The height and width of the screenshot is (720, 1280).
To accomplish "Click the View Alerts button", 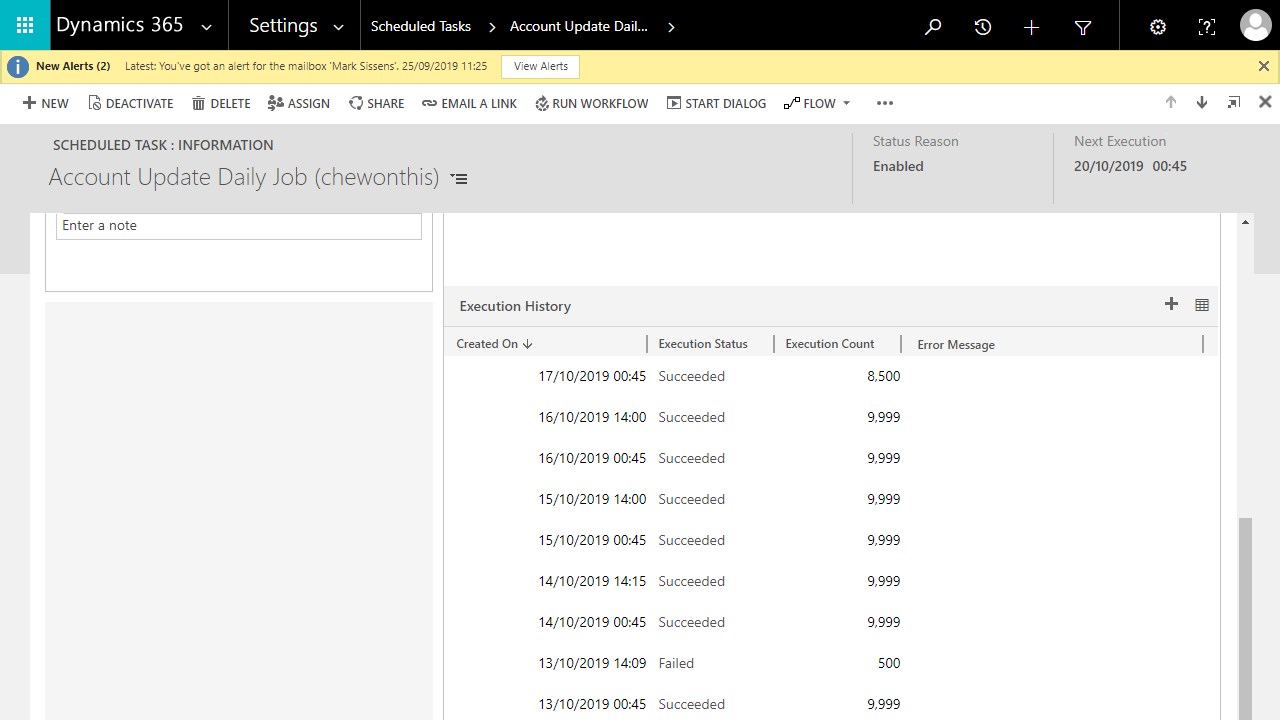I will tap(541, 66).
